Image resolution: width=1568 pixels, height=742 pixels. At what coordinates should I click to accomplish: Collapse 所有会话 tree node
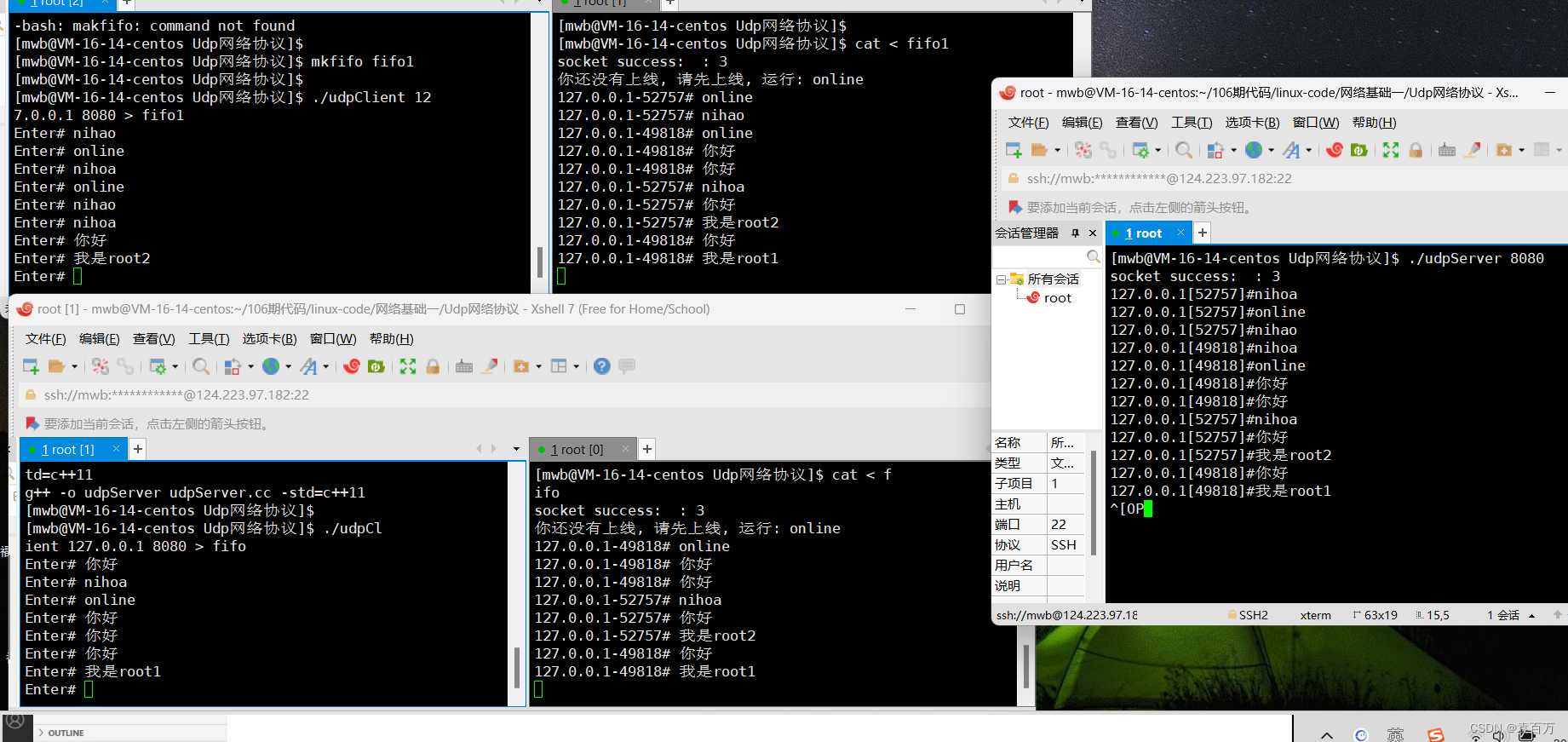point(1001,279)
